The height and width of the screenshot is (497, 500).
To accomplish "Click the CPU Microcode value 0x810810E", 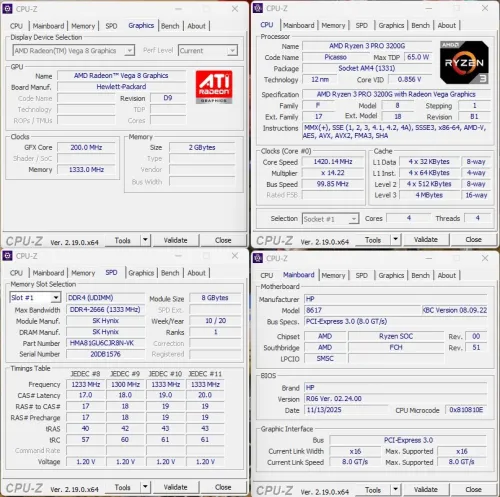I will tap(466, 410).
